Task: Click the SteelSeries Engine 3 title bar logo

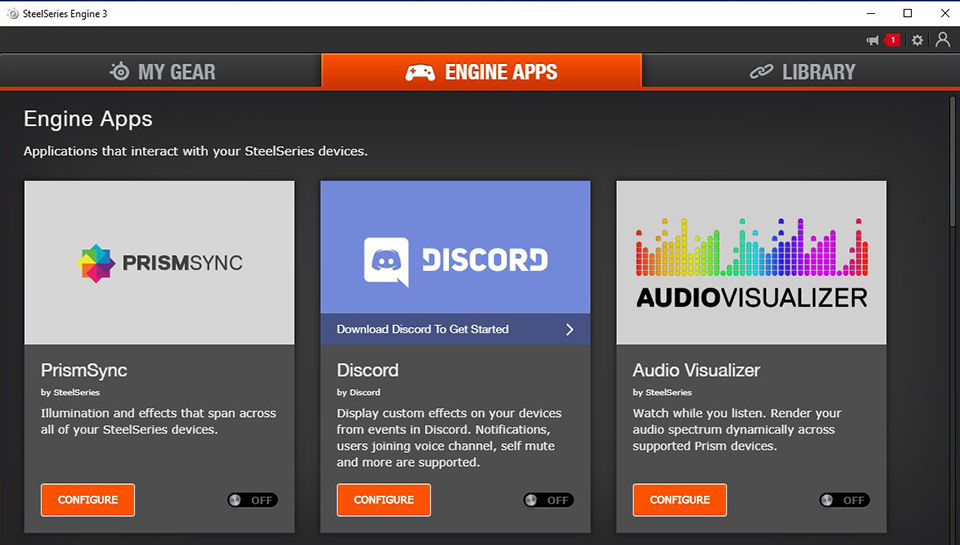Action: pos(12,13)
